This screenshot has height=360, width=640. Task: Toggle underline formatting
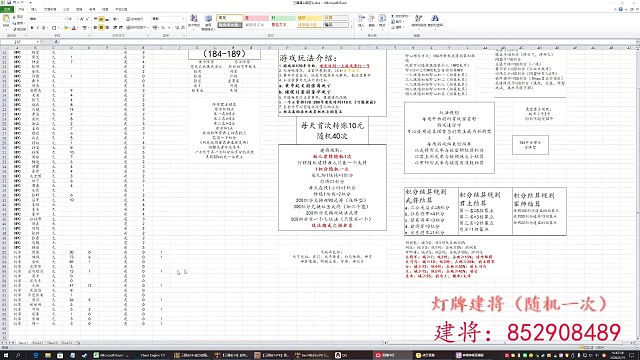coord(43,28)
